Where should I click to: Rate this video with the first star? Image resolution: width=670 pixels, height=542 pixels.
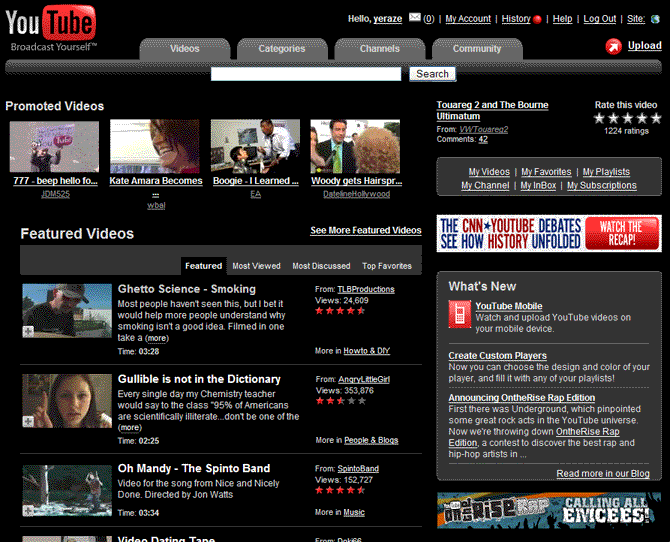pyautogui.click(x=599, y=118)
